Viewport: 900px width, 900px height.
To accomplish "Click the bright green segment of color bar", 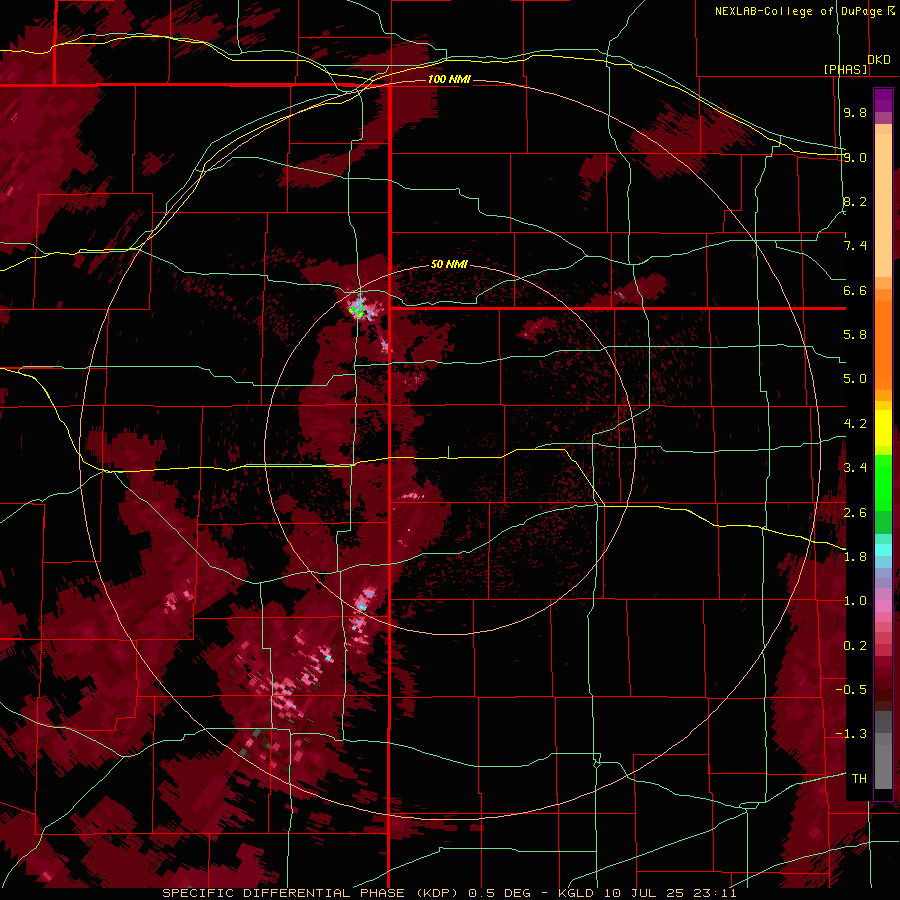I will click(883, 484).
